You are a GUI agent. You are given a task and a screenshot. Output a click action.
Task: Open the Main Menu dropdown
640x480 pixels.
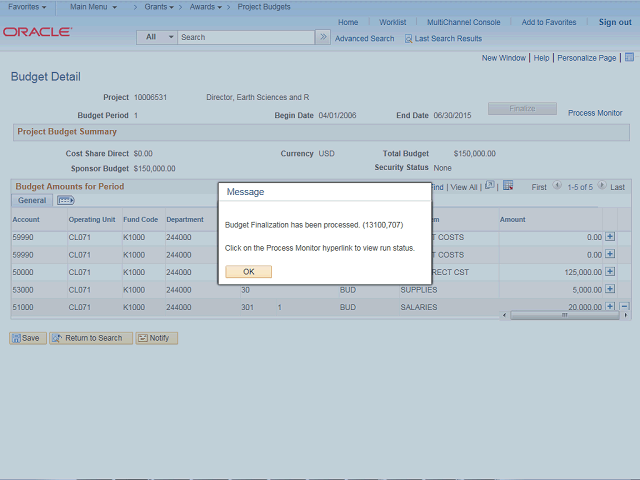(93, 7)
